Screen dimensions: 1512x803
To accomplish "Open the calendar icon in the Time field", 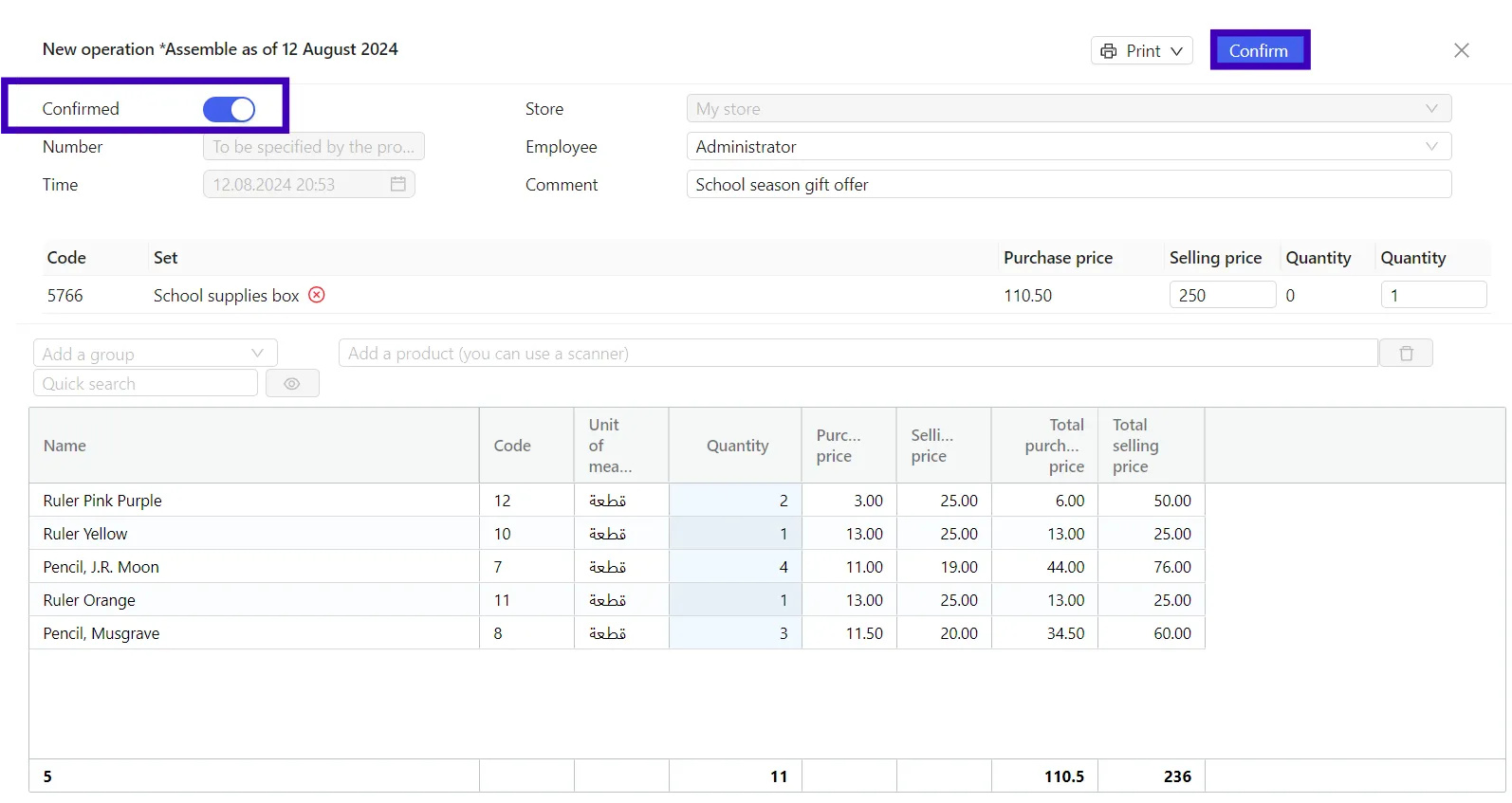I will (x=398, y=184).
